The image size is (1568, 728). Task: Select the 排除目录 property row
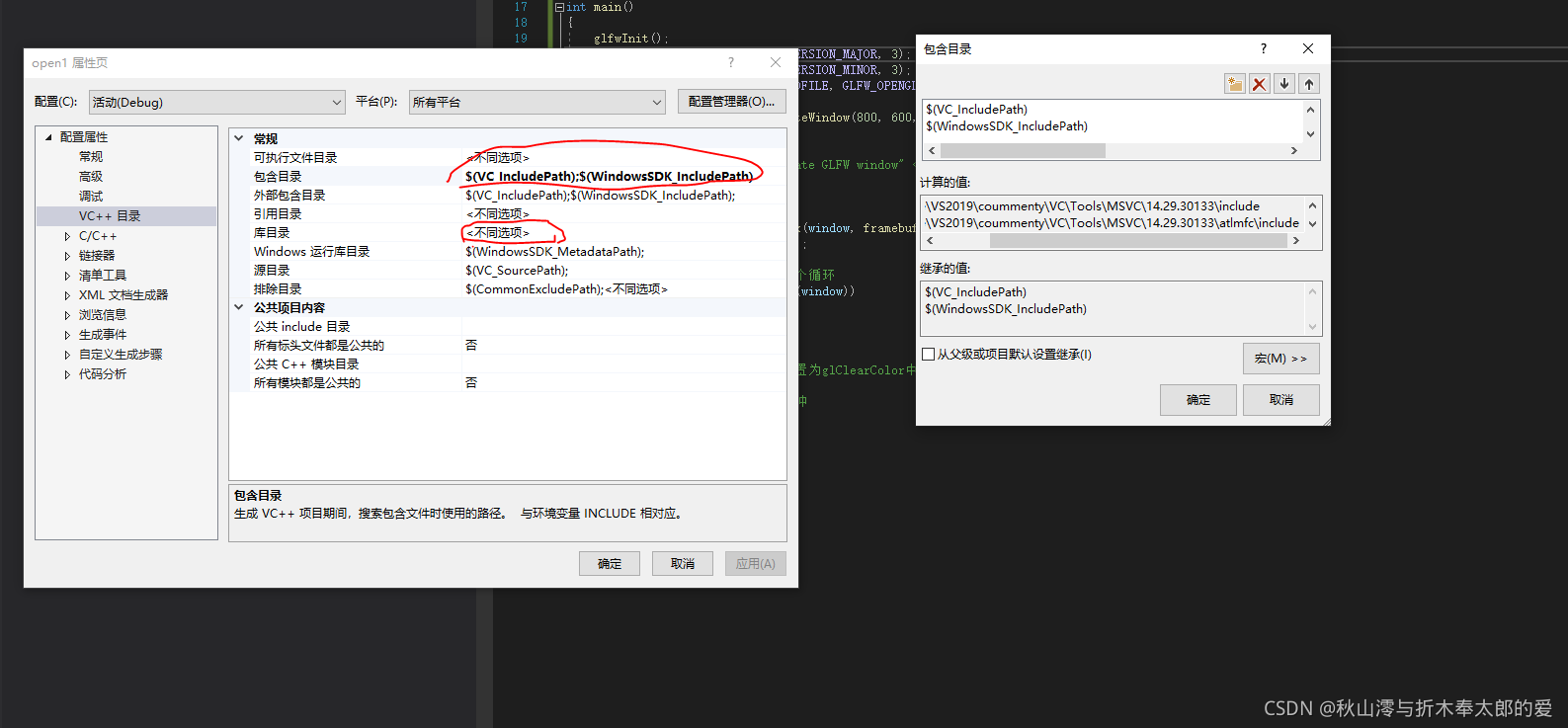[x=508, y=289]
